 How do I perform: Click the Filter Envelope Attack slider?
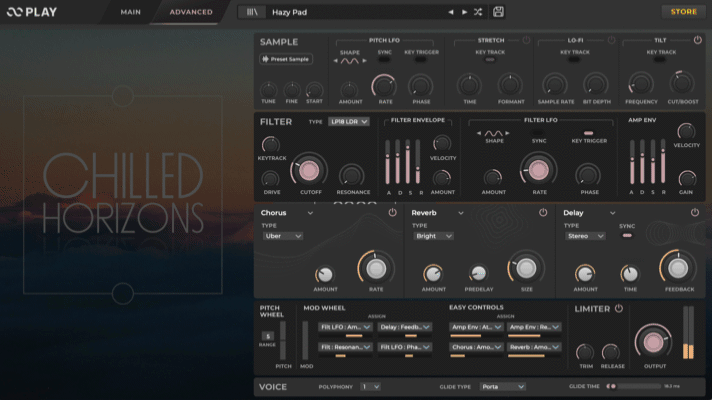[x=388, y=162]
